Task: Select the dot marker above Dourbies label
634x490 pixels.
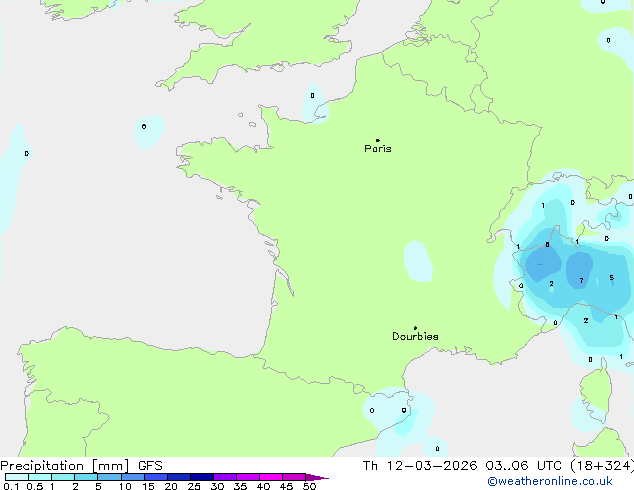Action: 415,328
